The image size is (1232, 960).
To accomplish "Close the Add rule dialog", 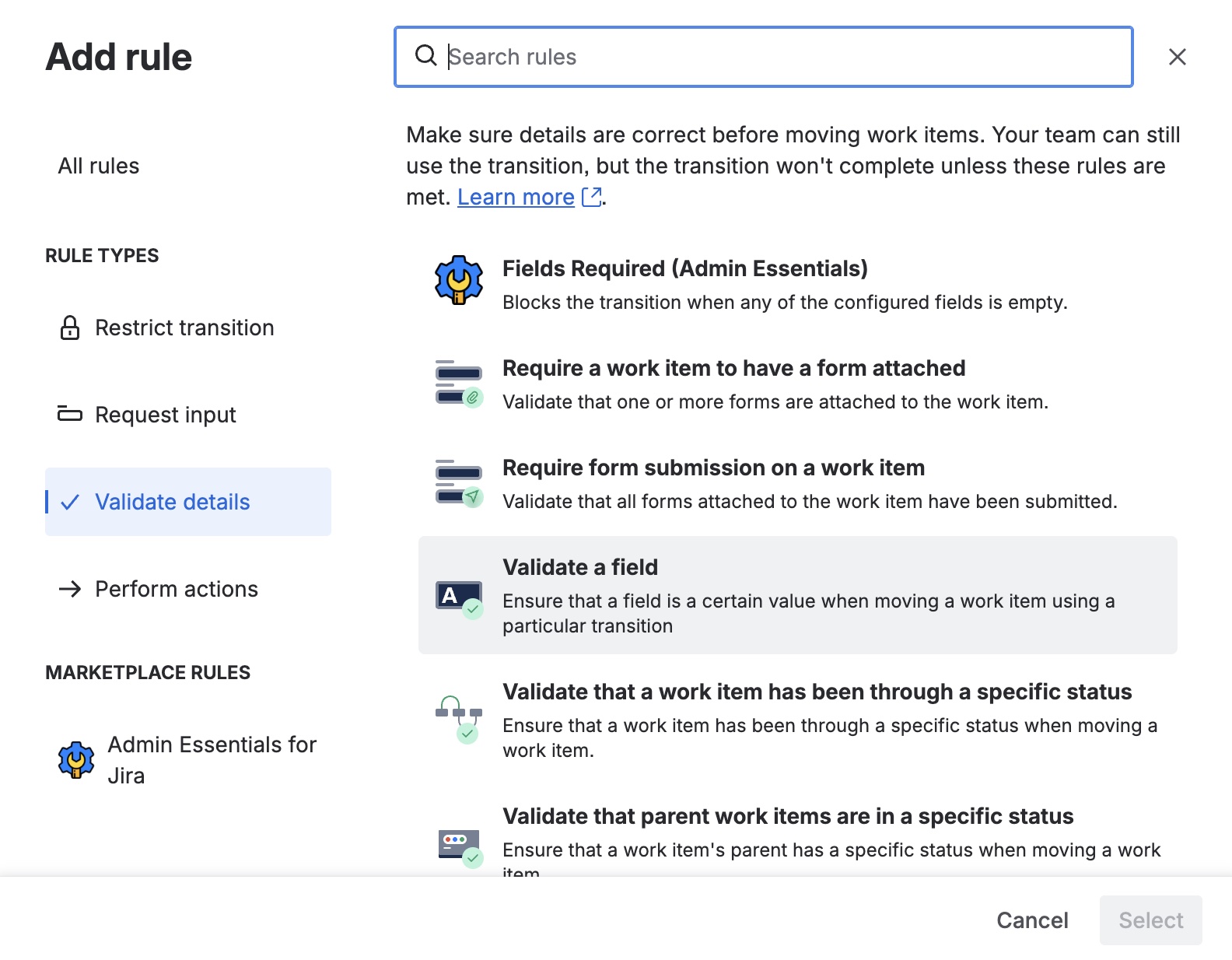I will [1177, 57].
